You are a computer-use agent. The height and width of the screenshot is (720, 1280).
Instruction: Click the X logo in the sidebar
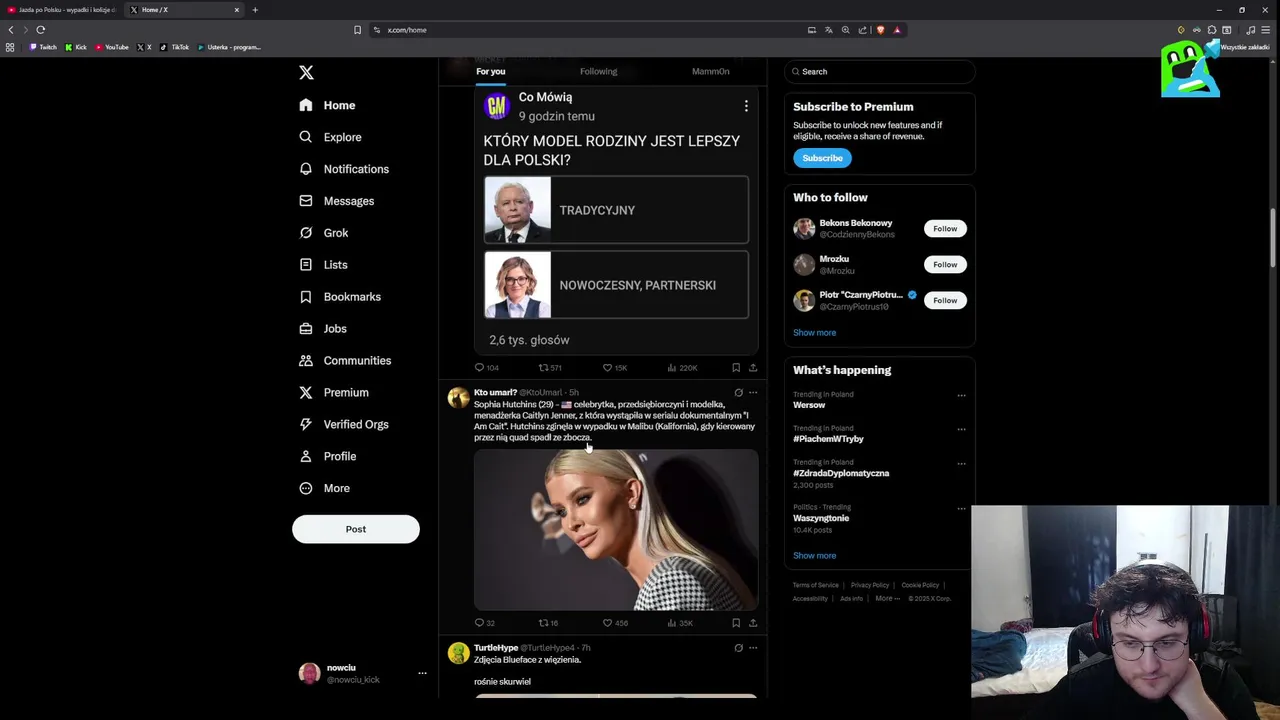[306, 72]
